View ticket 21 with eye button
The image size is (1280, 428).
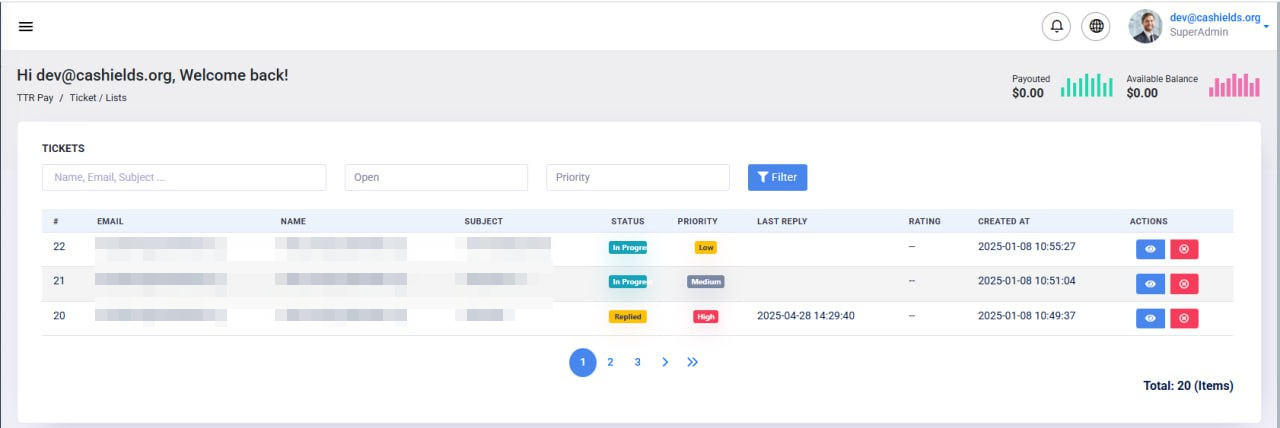pos(1150,284)
